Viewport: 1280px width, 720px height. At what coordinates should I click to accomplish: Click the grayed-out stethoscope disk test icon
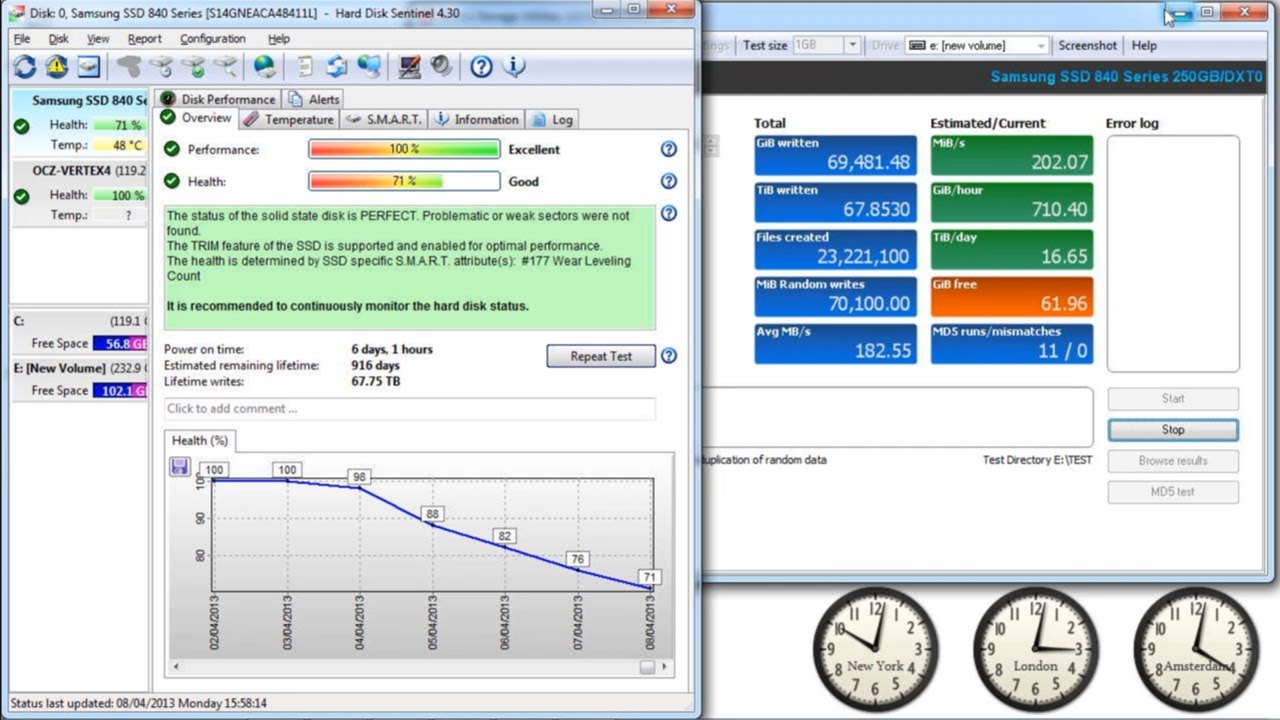click(x=129, y=67)
